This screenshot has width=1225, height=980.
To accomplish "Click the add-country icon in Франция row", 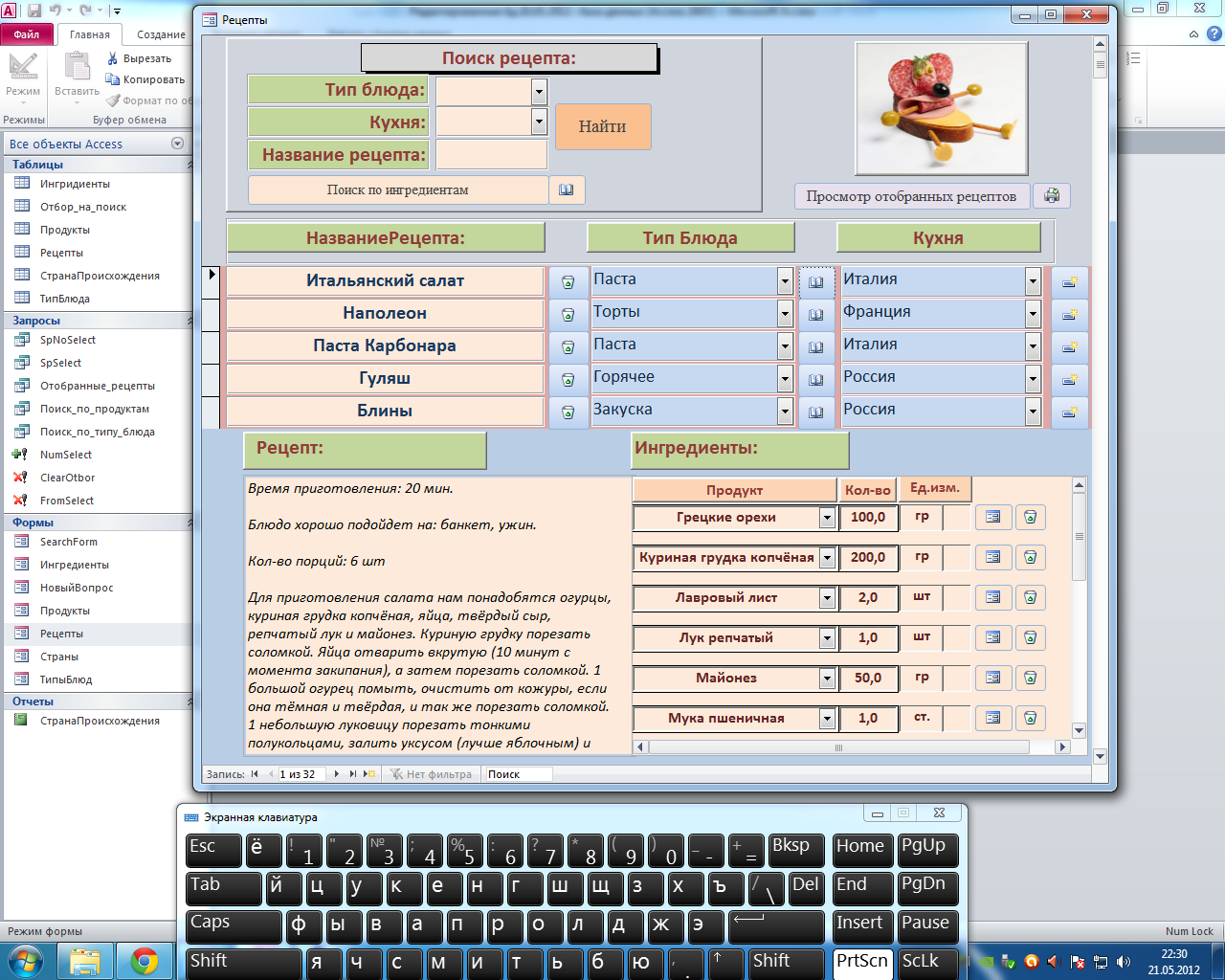I will [1069, 314].
